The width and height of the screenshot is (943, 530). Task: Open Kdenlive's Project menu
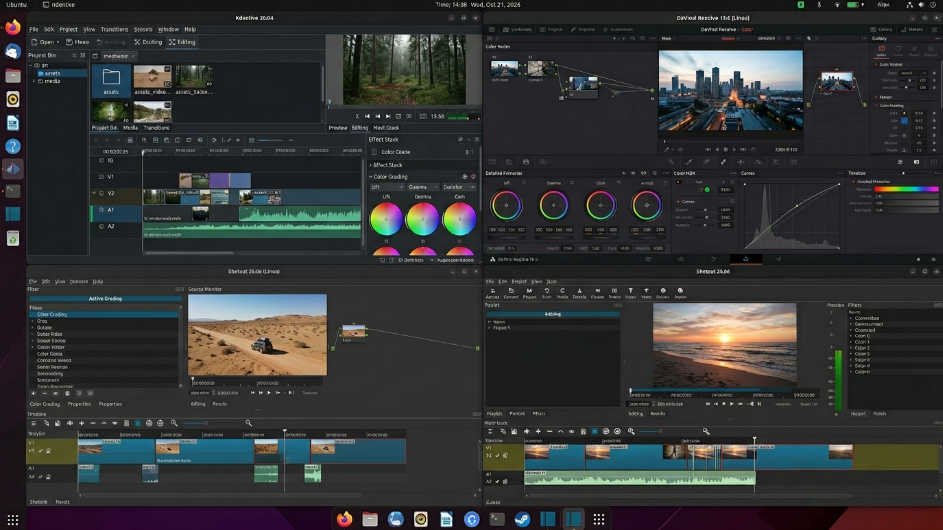[68, 29]
